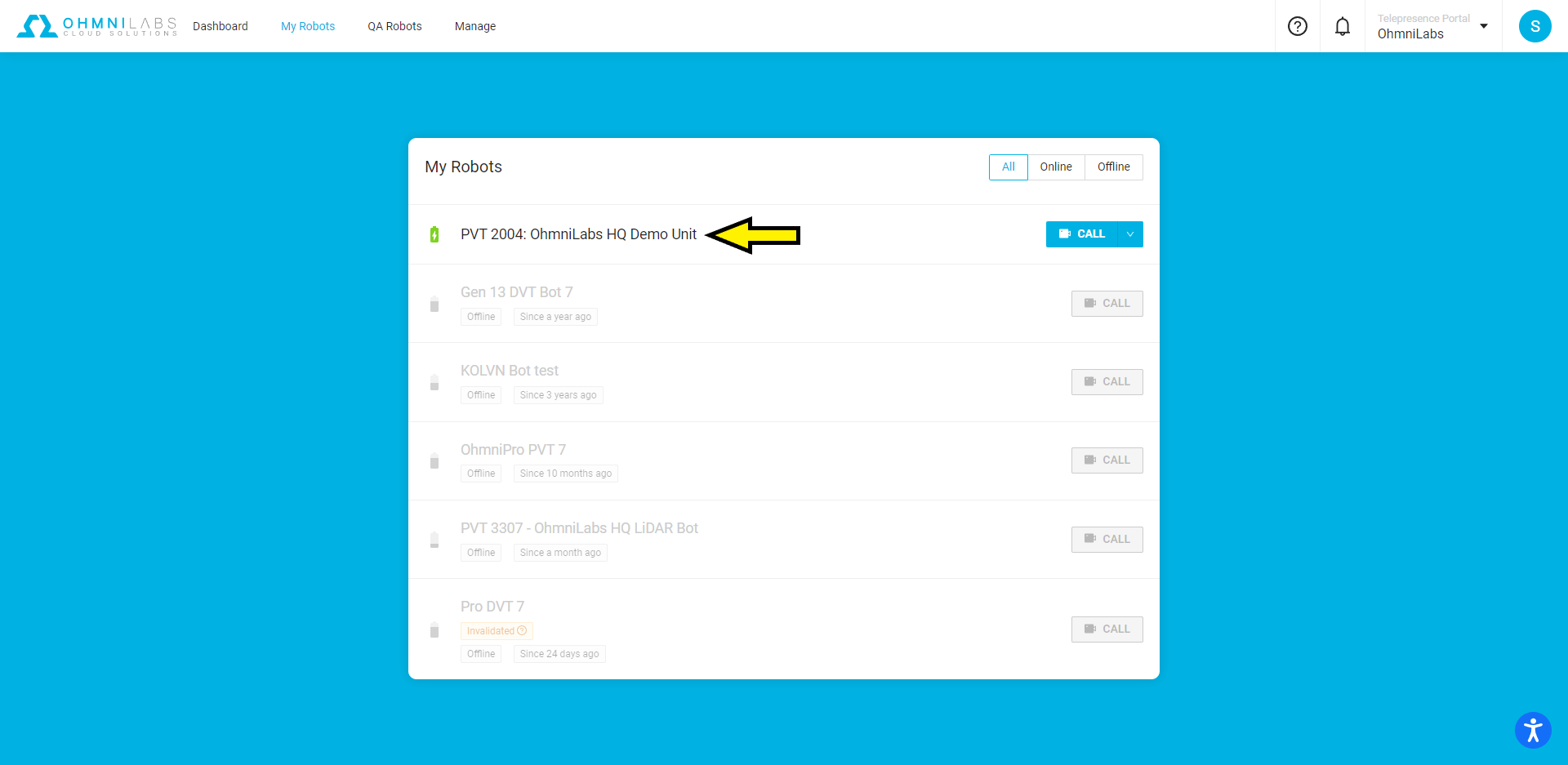This screenshot has height=765, width=1568.
Task: Click 'Since a year ago' tag
Action: coord(555,317)
